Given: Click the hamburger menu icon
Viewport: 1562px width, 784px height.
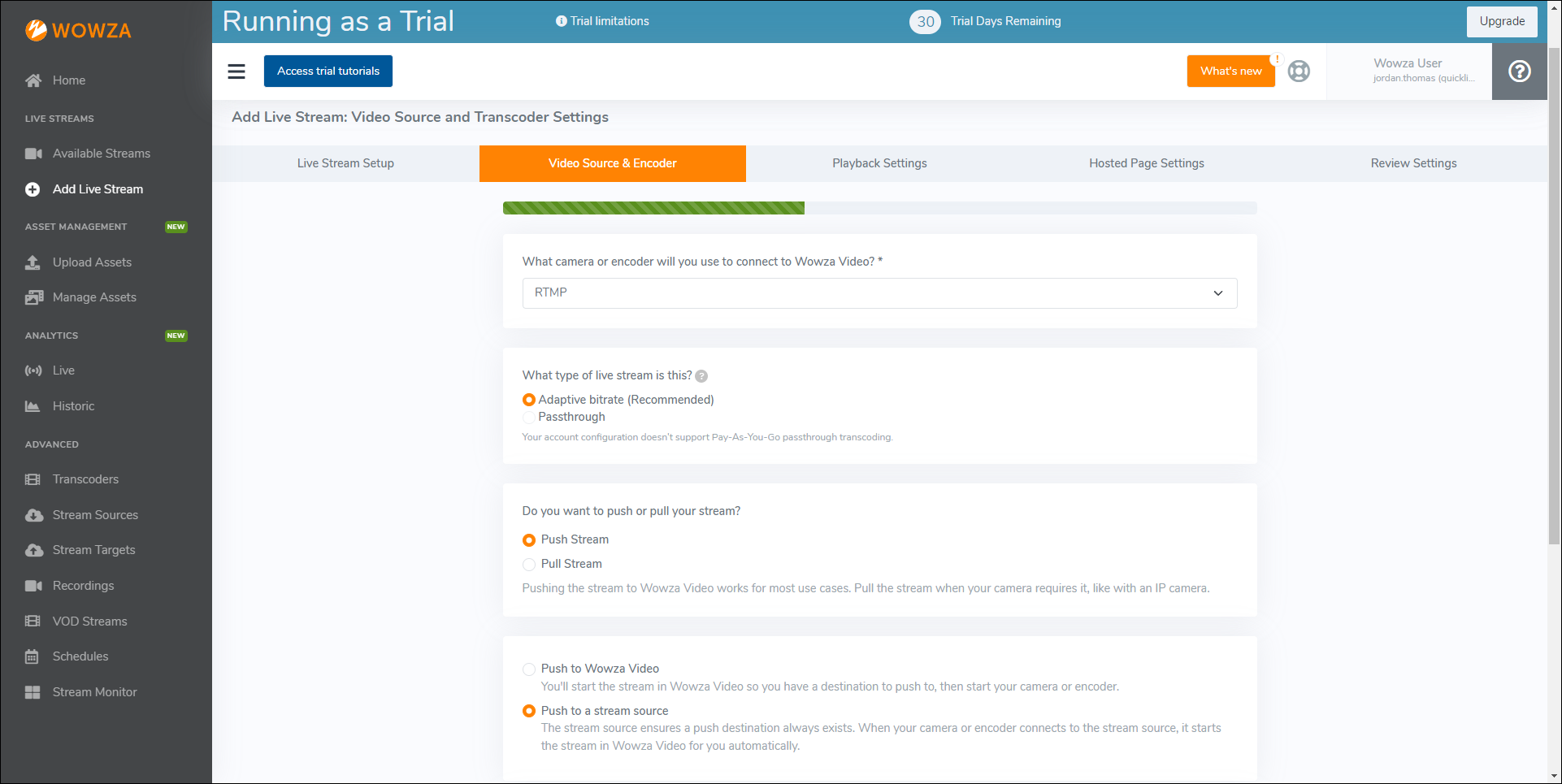Looking at the screenshot, I should pos(236,71).
